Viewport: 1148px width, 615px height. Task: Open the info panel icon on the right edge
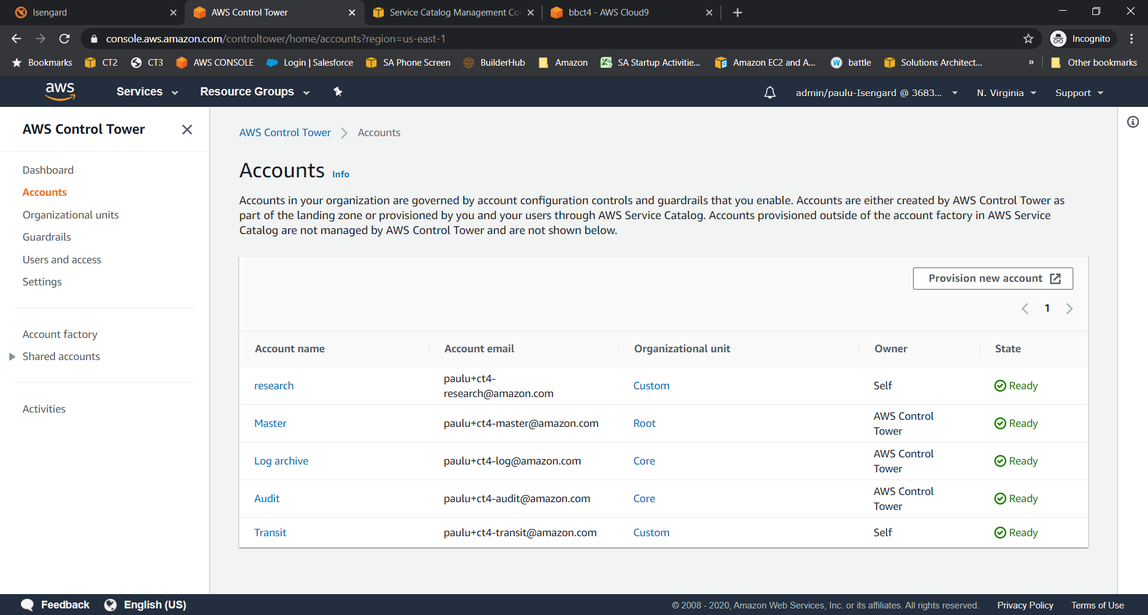click(x=1133, y=122)
